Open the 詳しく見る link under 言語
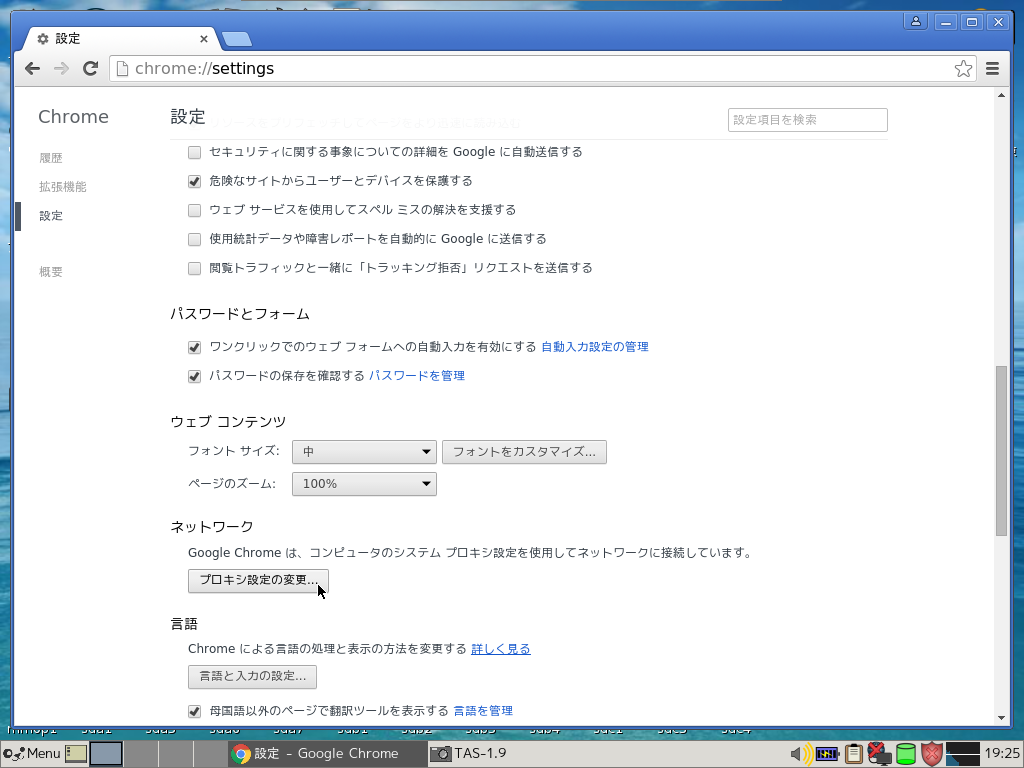This screenshot has height=768, width=1024. click(501, 649)
